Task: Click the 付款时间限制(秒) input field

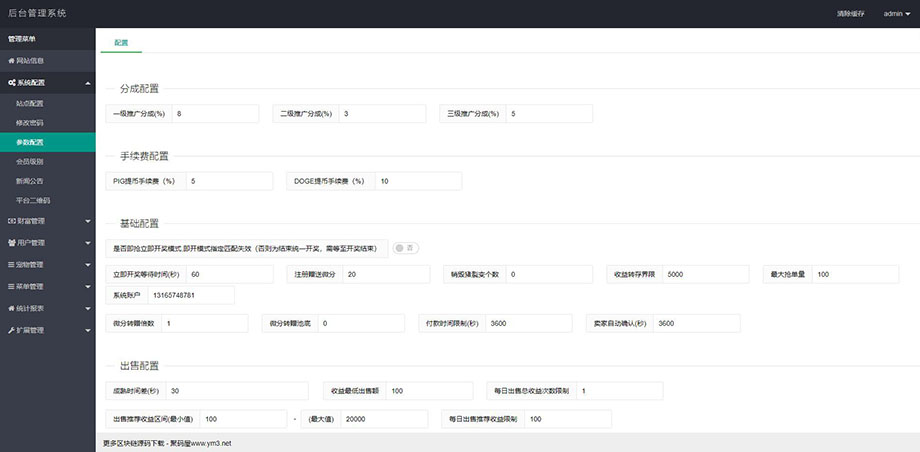Action: (x=529, y=323)
